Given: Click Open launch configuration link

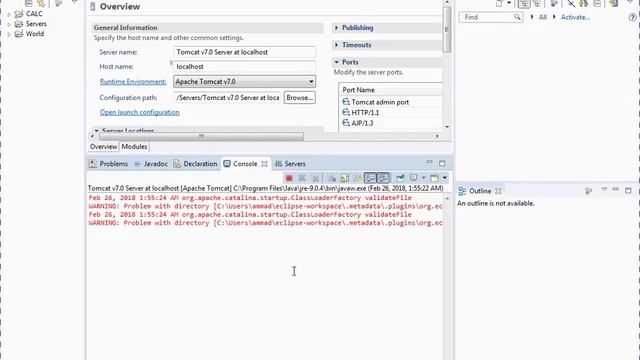Looking at the screenshot, I should 140,112.
